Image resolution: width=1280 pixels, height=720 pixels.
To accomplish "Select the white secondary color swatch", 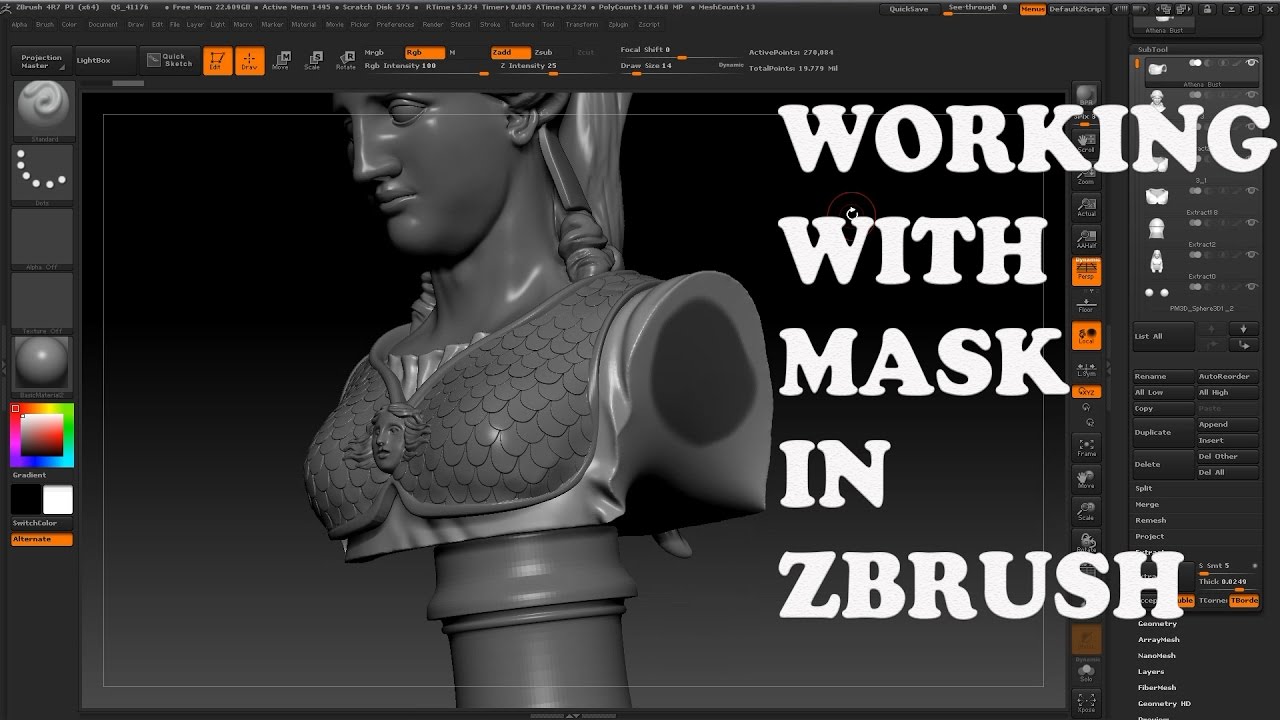I will [x=58, y=500].
